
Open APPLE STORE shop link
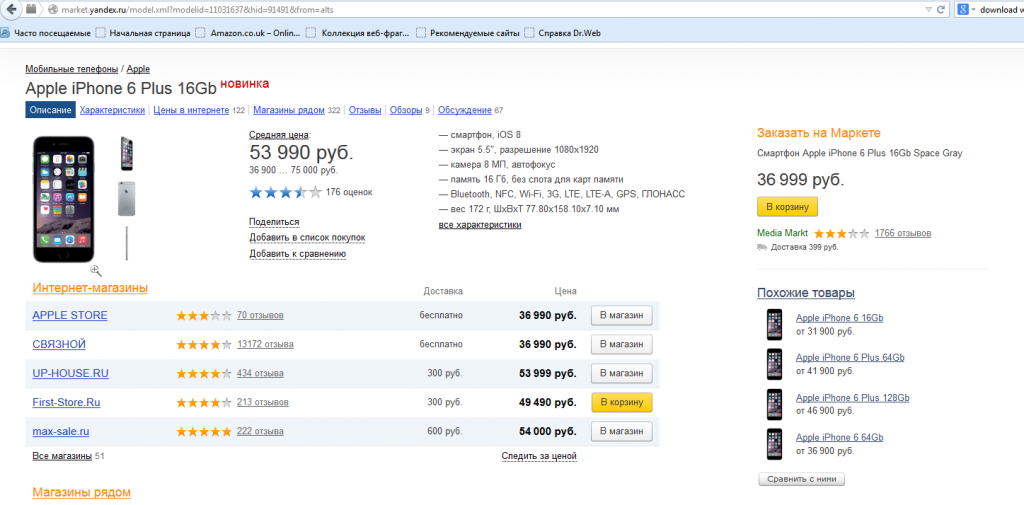coord(70,316)
